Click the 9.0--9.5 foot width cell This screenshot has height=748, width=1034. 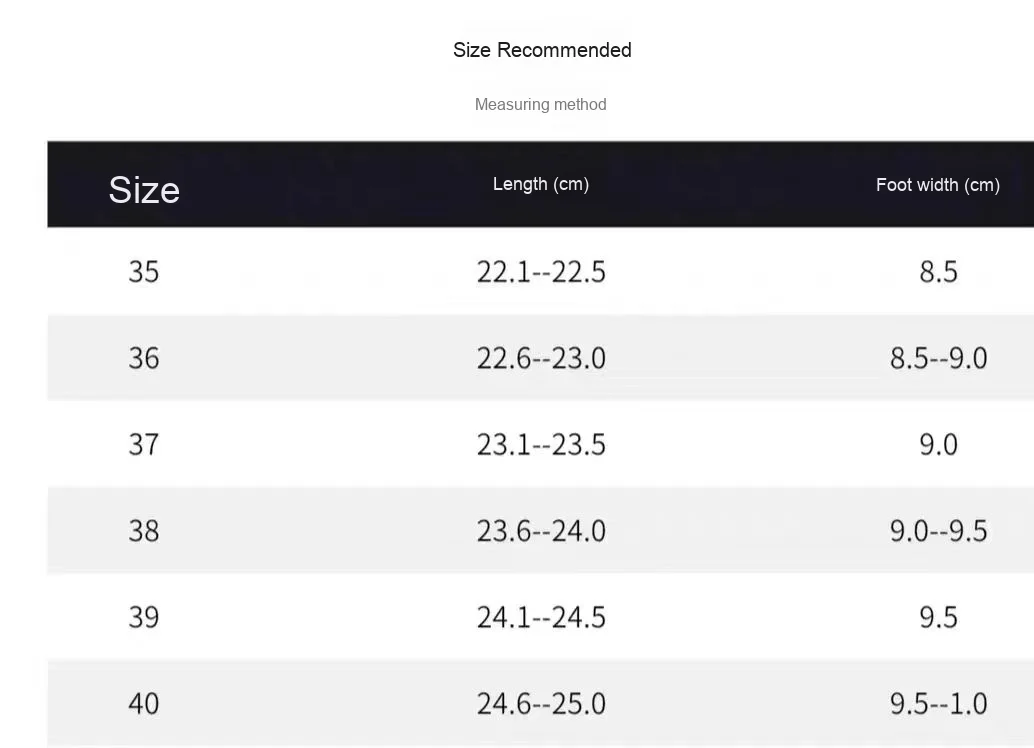pos(938,530)
